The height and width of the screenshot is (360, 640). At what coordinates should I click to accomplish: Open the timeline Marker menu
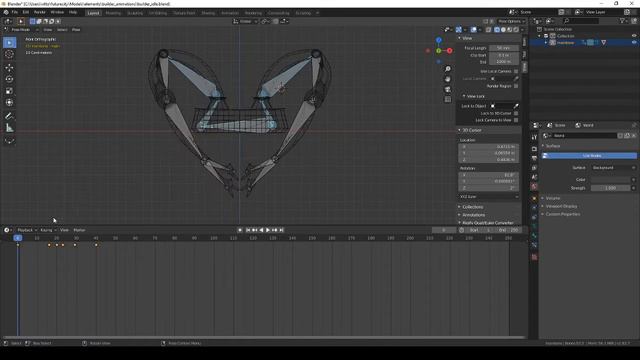coord(79,230)
